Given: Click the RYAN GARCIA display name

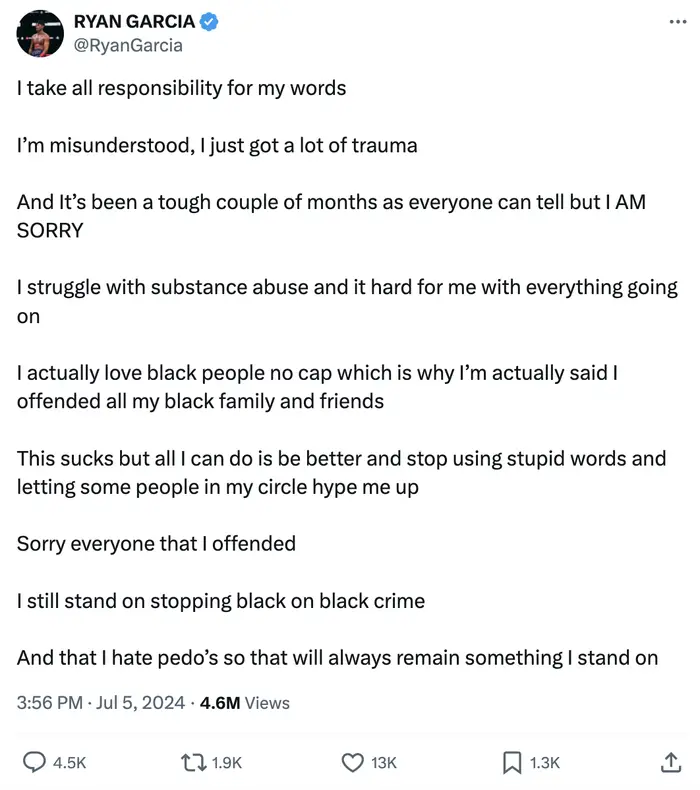Looking at the screenshot, I should coord(134,22).
